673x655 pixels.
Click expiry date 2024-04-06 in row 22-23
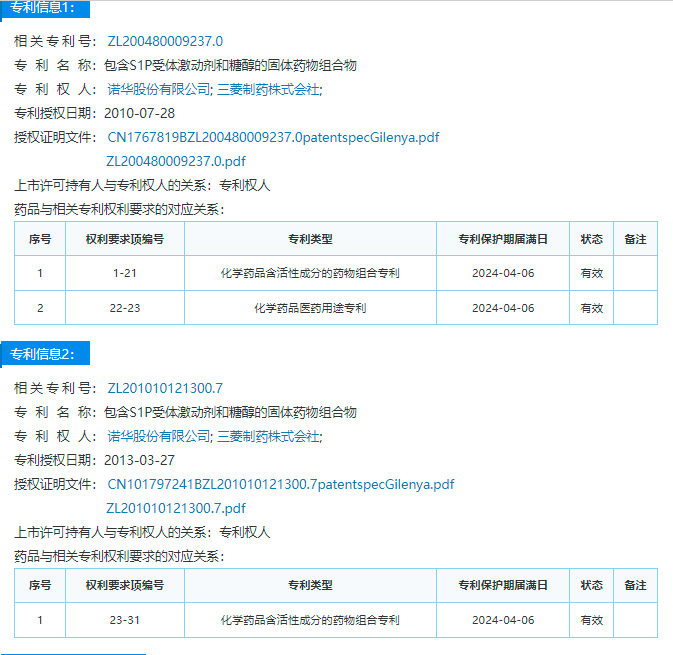(x=503, y=308)
